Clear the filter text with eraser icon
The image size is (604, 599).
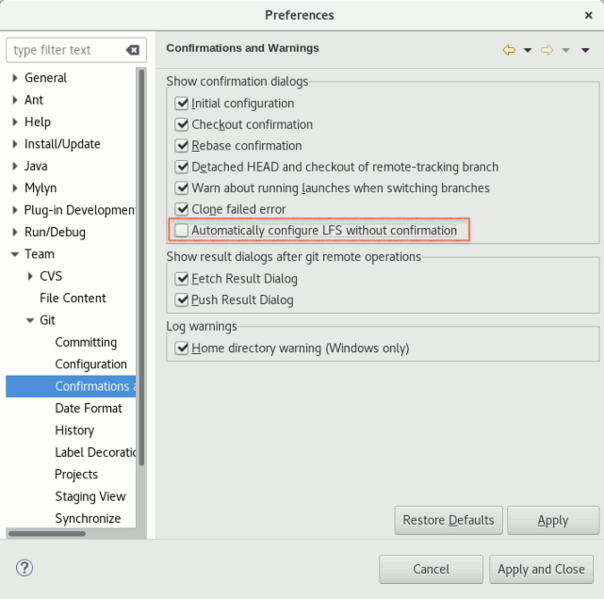pyautogui.click(x=133, y=50)
